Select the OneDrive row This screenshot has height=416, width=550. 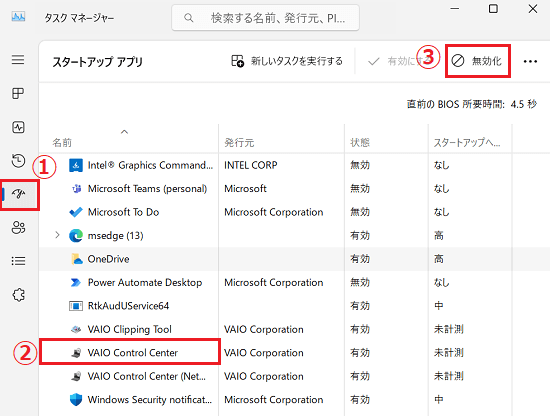[294, 259]
